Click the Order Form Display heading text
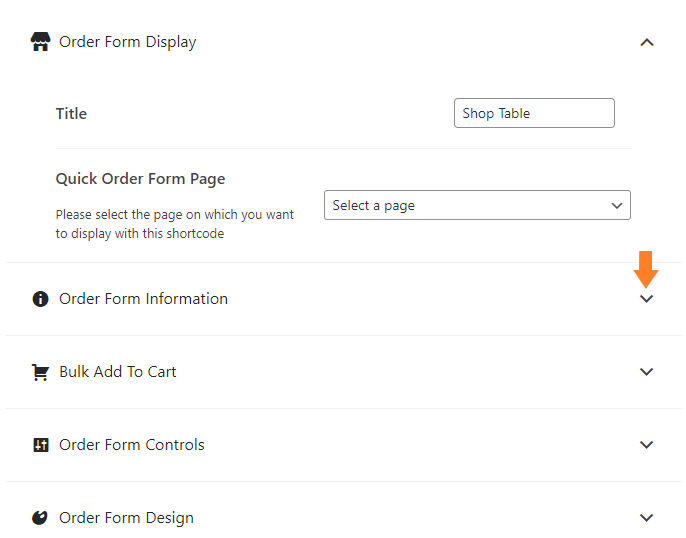Image resolution: width=686 pixels, height=538 pixels. (x=128, y=42)
